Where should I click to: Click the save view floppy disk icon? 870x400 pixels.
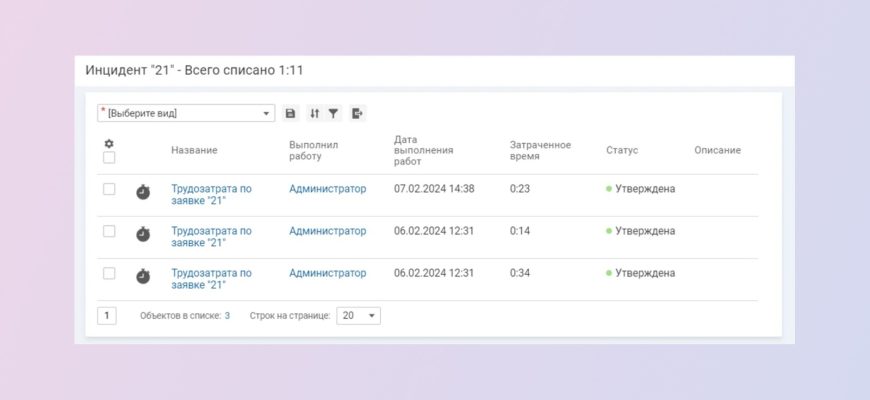tap(291, 114)
